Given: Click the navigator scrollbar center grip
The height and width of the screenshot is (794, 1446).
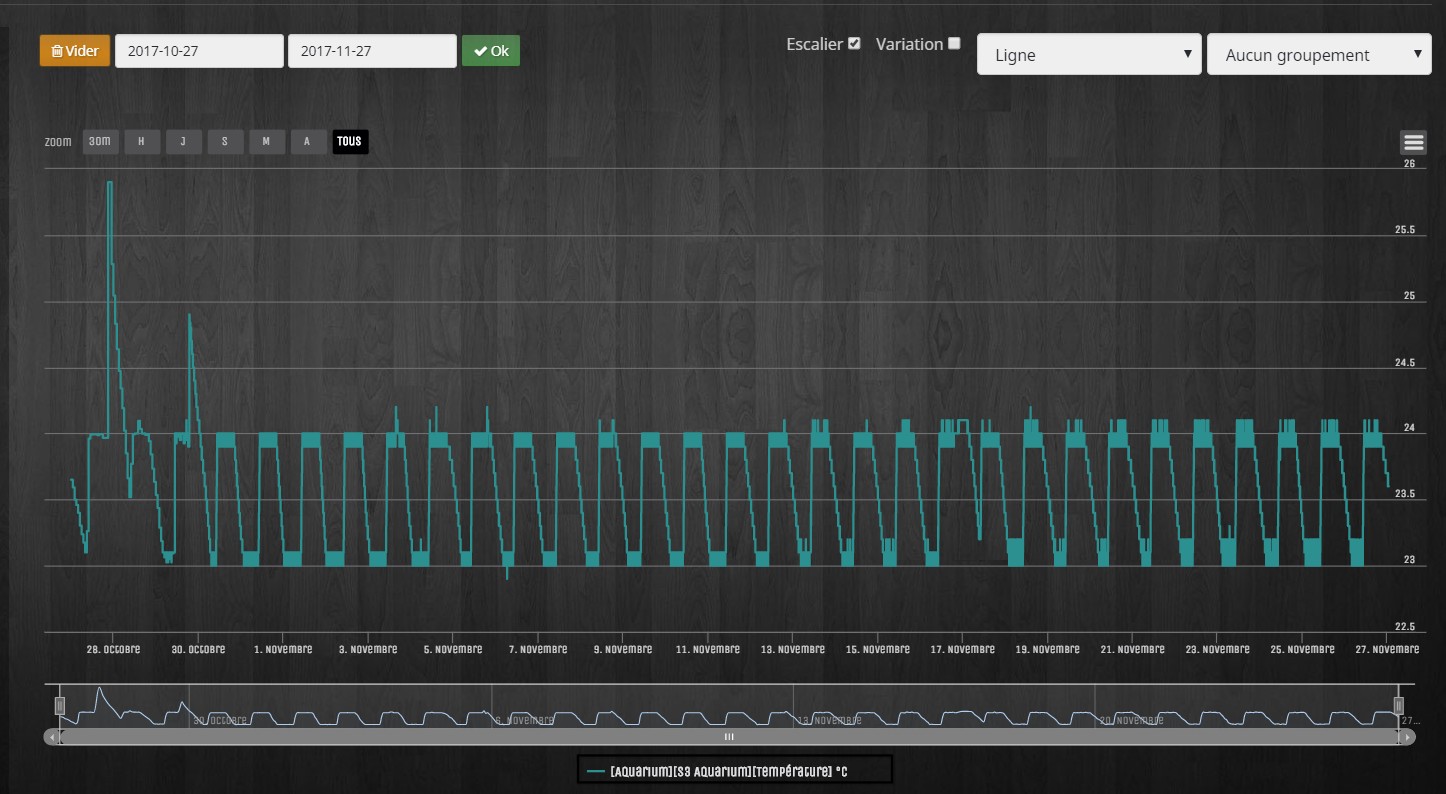Looking at the screenshot, I should pyautogui.click(x=729, y=737).
